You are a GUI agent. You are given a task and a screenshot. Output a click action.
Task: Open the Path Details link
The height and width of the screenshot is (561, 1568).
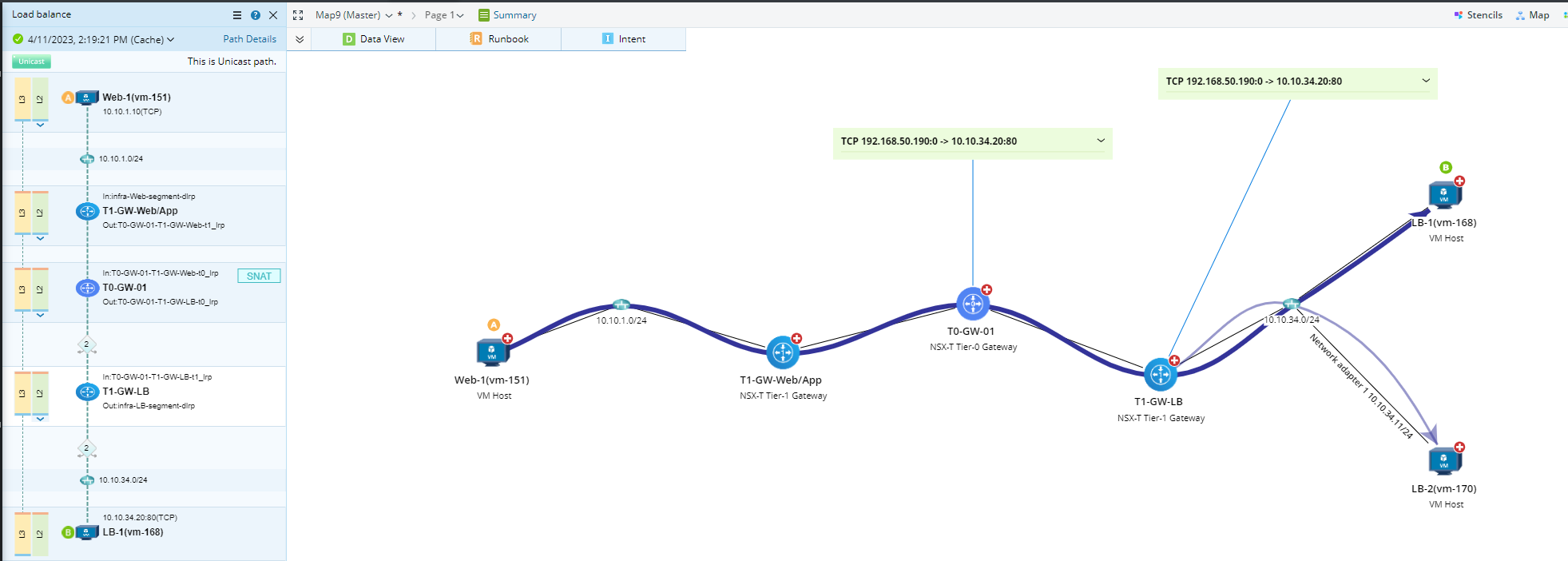(x=249, y=39)
